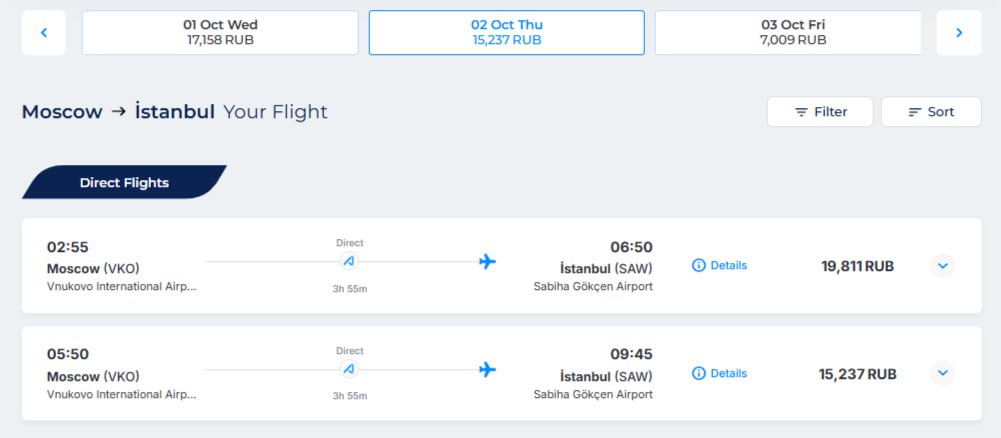1001x438 pixels.
Task: Select the 19,811 RUB fare price
Action: click(857, 266)
